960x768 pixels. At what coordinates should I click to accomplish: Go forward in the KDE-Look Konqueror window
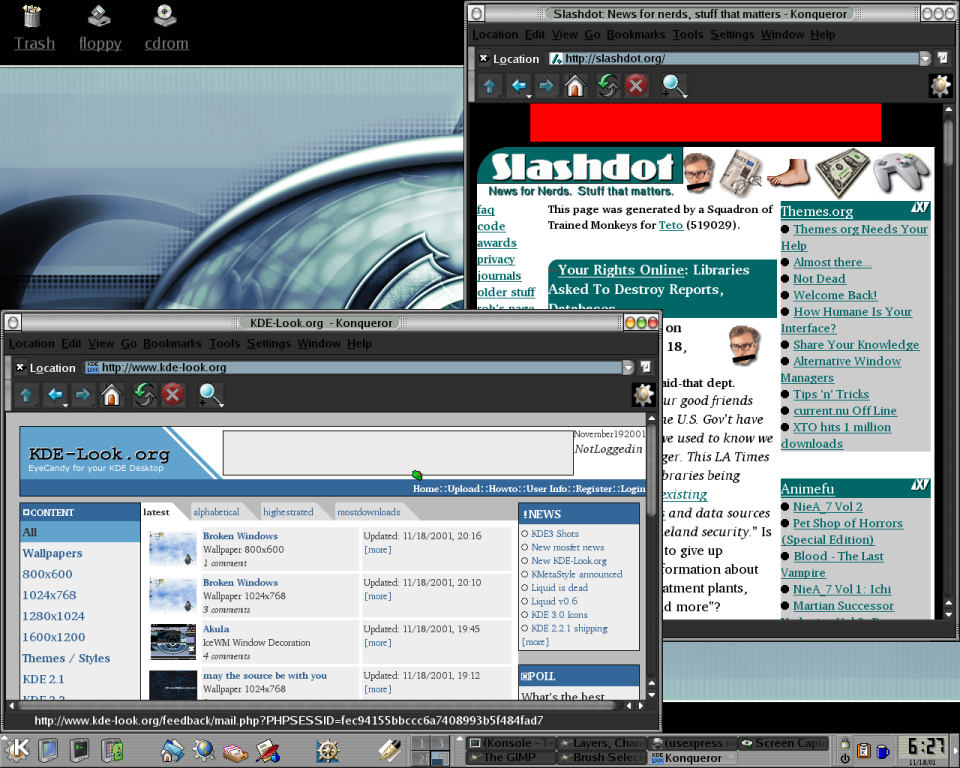pyautogui.click(x=83, y=396)
